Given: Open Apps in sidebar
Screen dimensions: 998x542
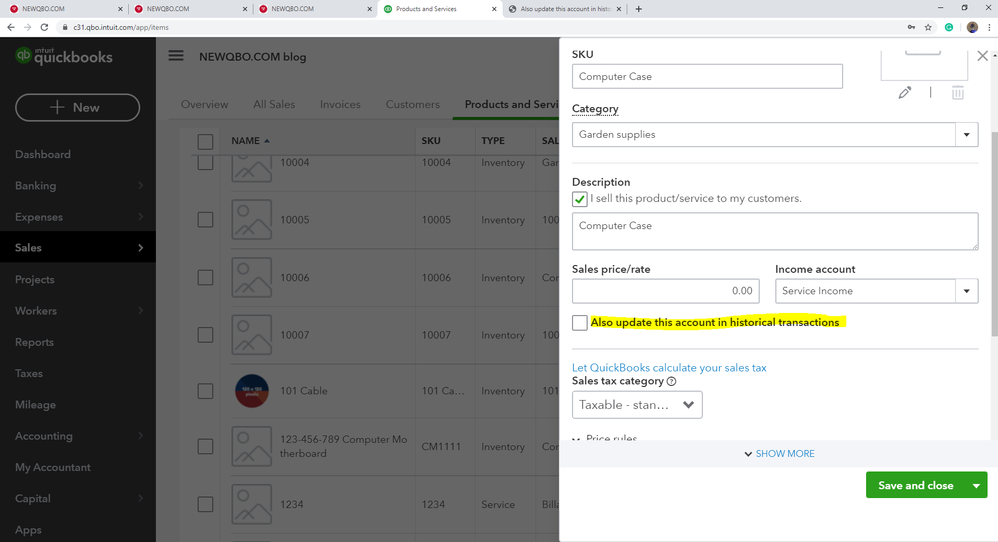Looking at the screenshot, I should pyautogui.click(x=28, y=529).
